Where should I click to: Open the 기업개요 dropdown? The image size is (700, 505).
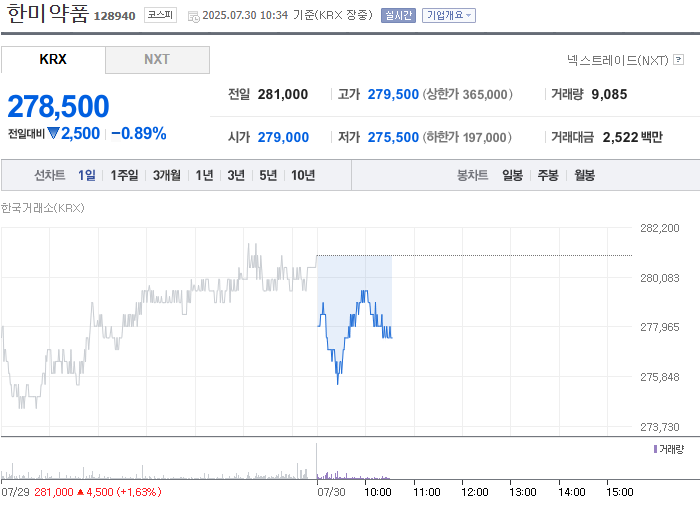(449, 16)
